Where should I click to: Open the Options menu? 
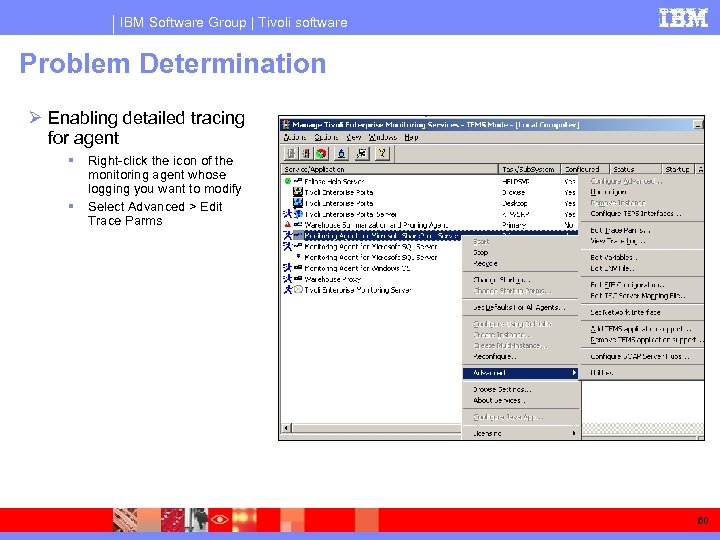tap(326, 137)
